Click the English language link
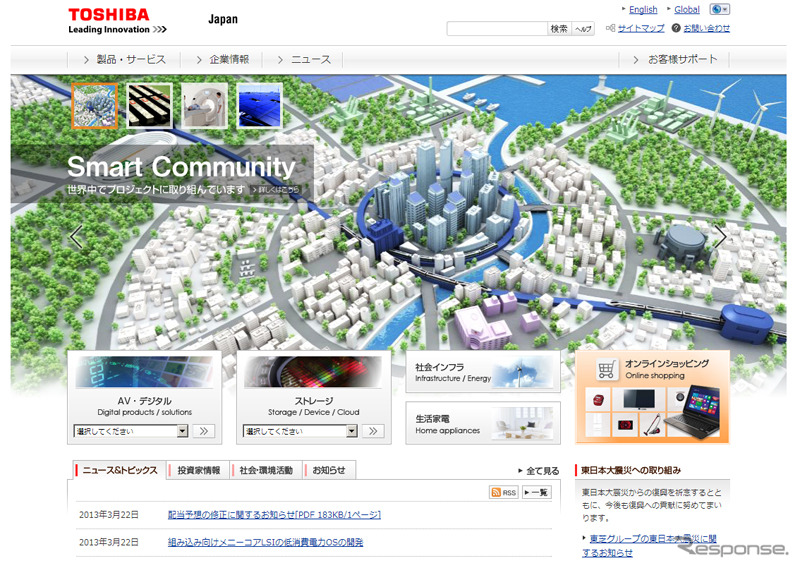Viewport: 800px width, 568px height. [x=643, y=10]
